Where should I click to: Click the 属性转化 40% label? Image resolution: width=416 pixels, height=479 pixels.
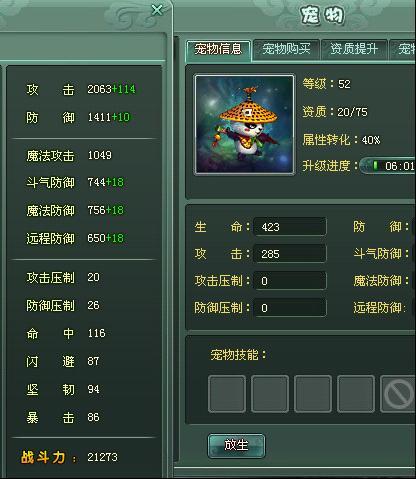(341, 140)
